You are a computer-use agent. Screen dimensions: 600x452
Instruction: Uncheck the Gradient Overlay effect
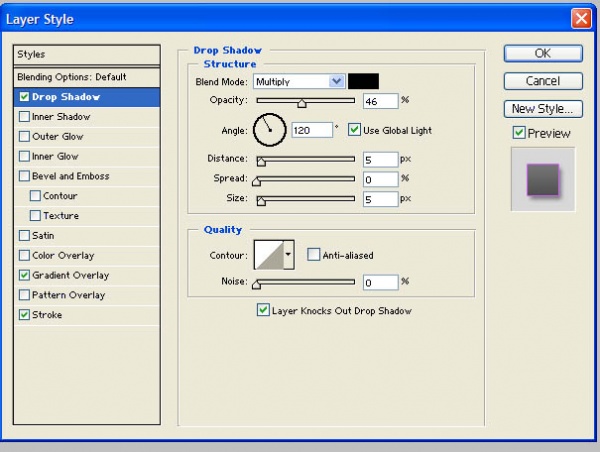24,275
